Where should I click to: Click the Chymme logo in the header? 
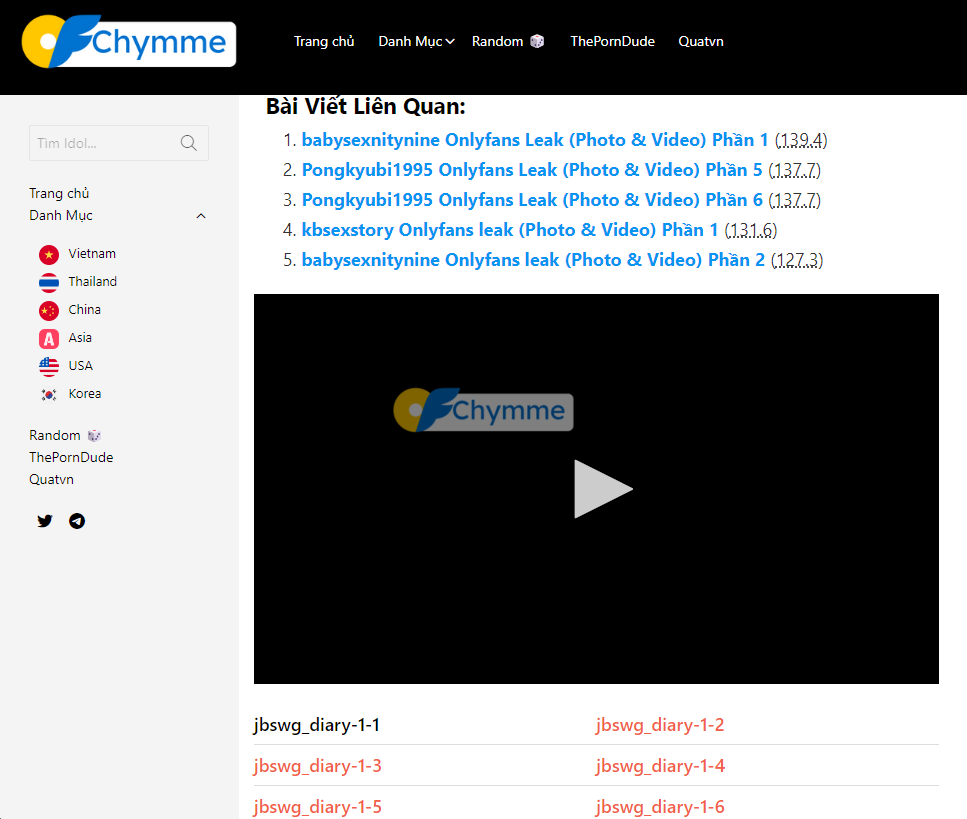(129, 42)
